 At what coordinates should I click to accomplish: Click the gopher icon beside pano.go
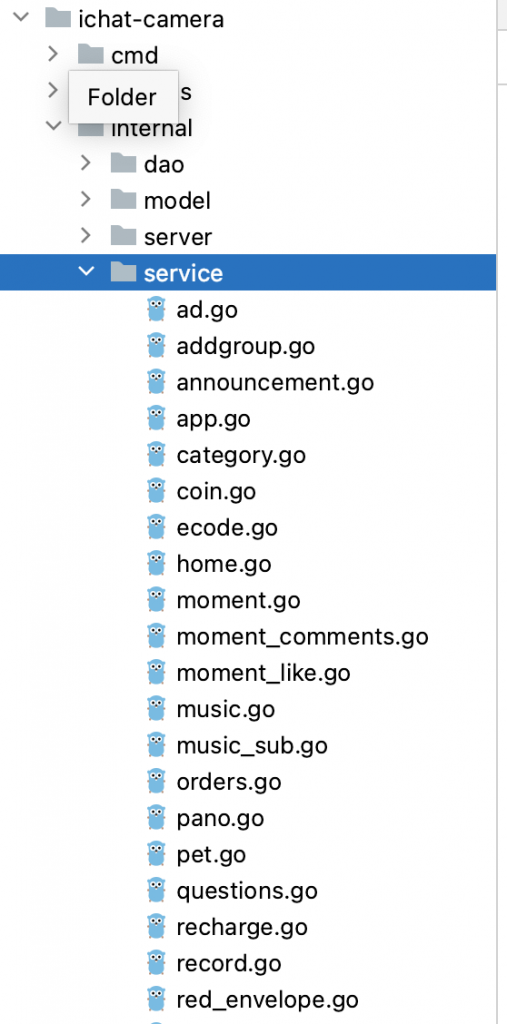coord(156,818)
